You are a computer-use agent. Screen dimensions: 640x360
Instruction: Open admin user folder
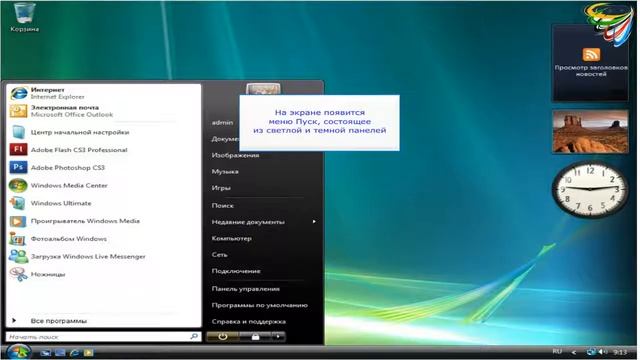(x=222, y=122)
